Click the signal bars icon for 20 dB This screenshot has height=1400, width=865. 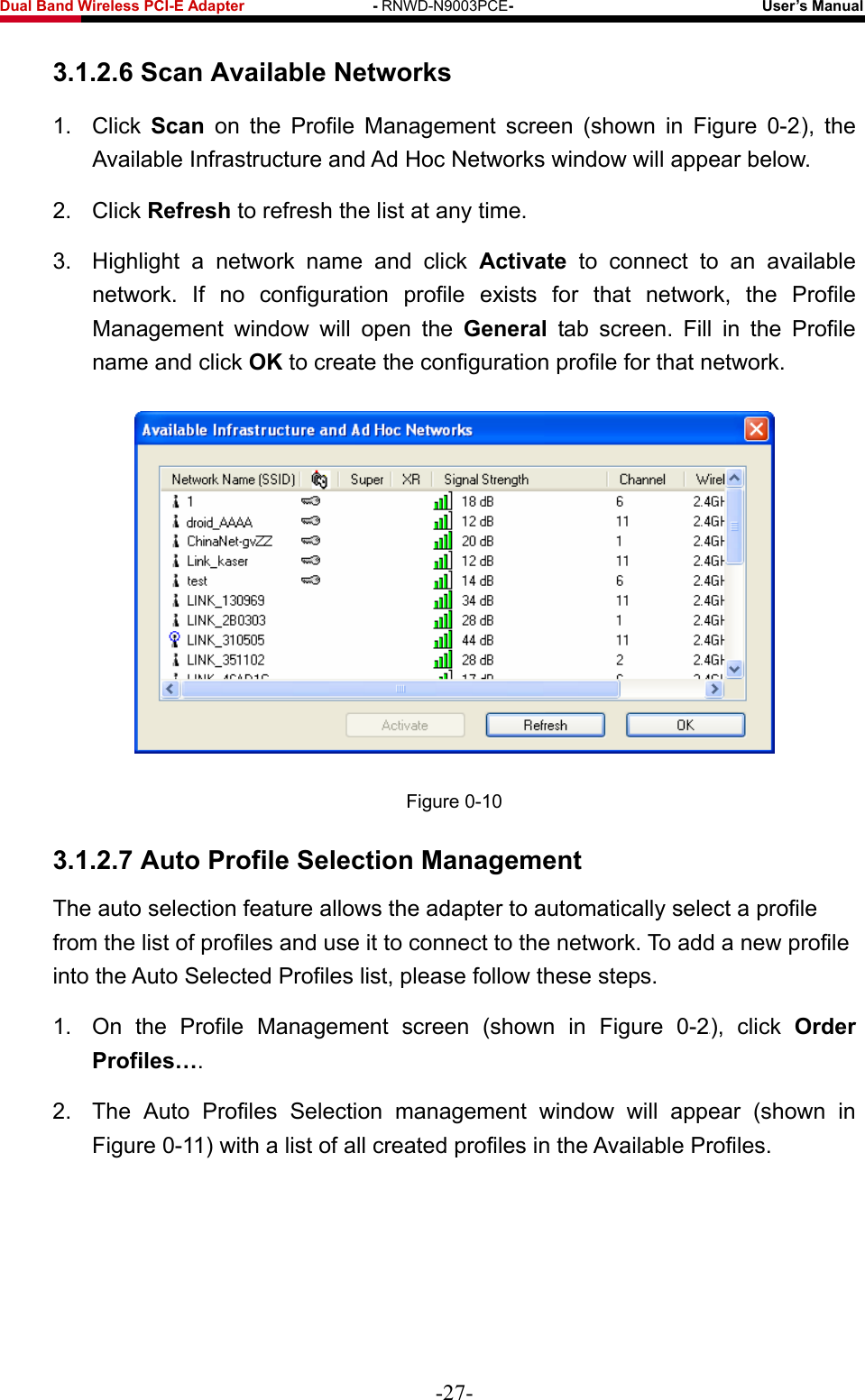point(443,541)
